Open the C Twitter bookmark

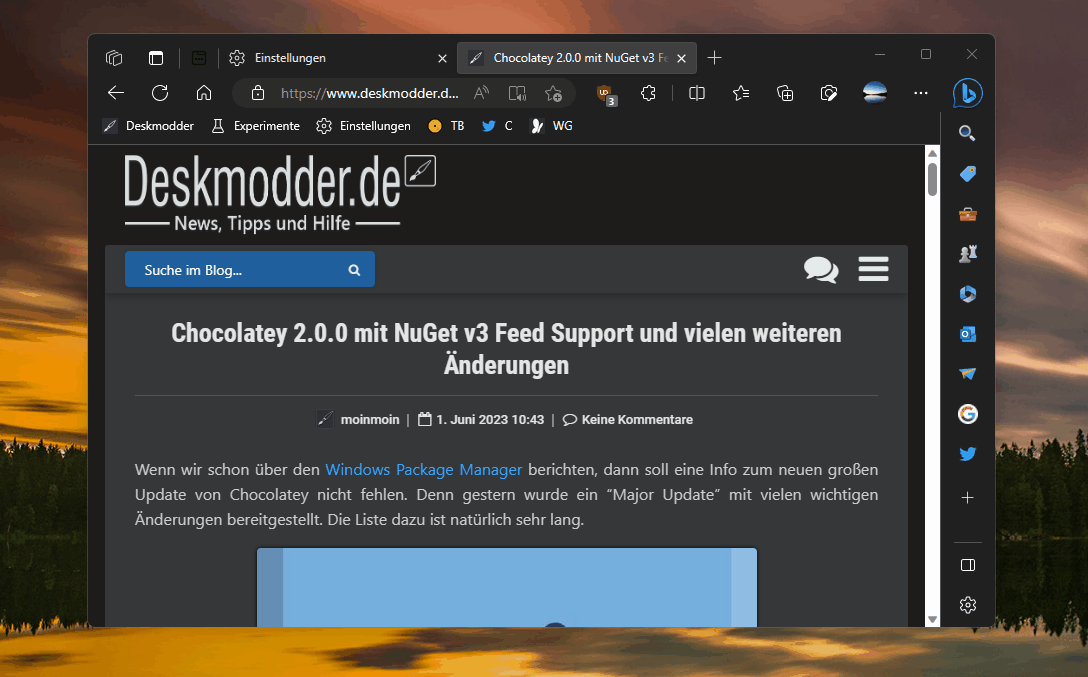(498, 126)
